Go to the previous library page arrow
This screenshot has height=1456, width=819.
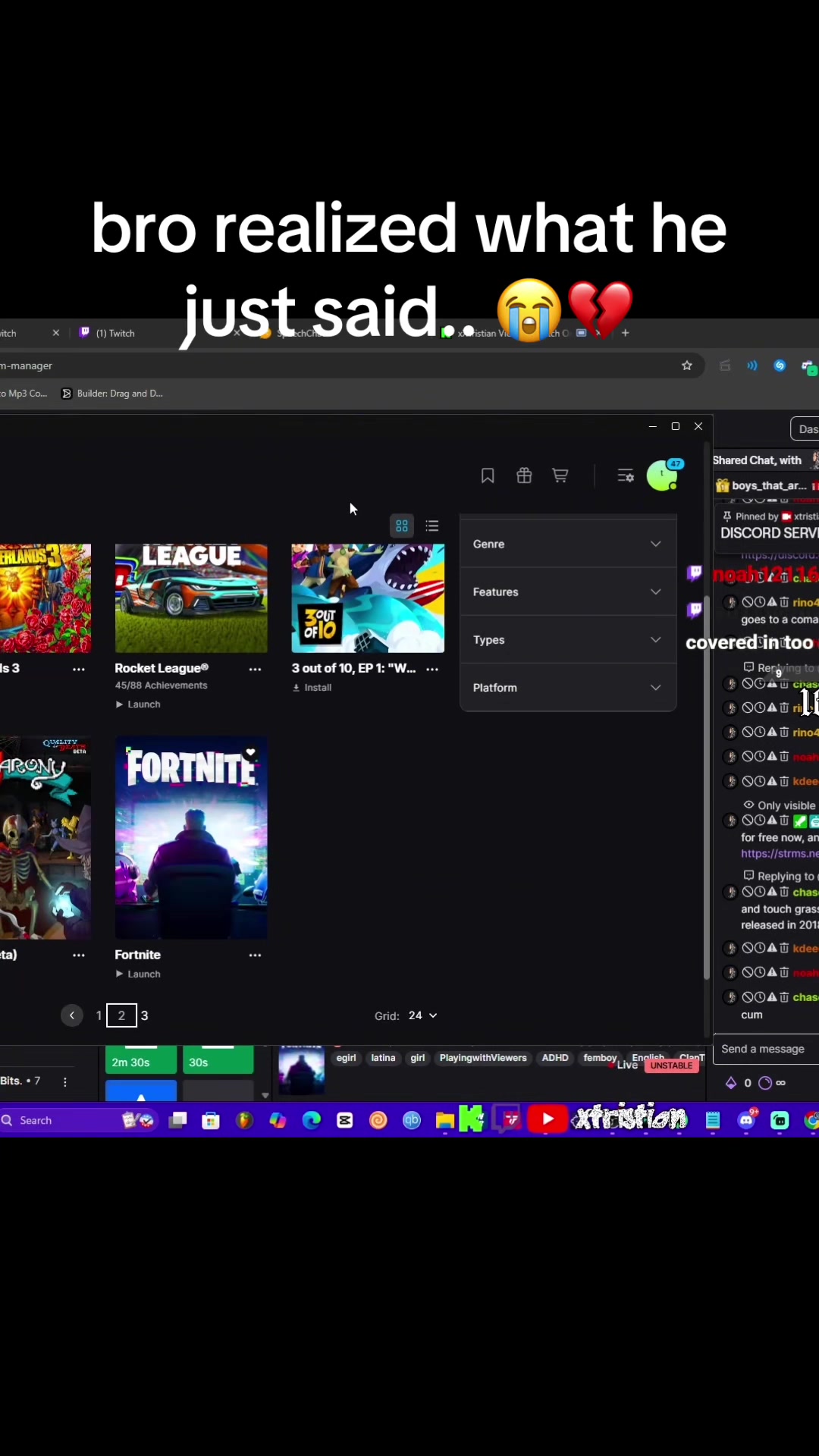(x=72, y=1015)
